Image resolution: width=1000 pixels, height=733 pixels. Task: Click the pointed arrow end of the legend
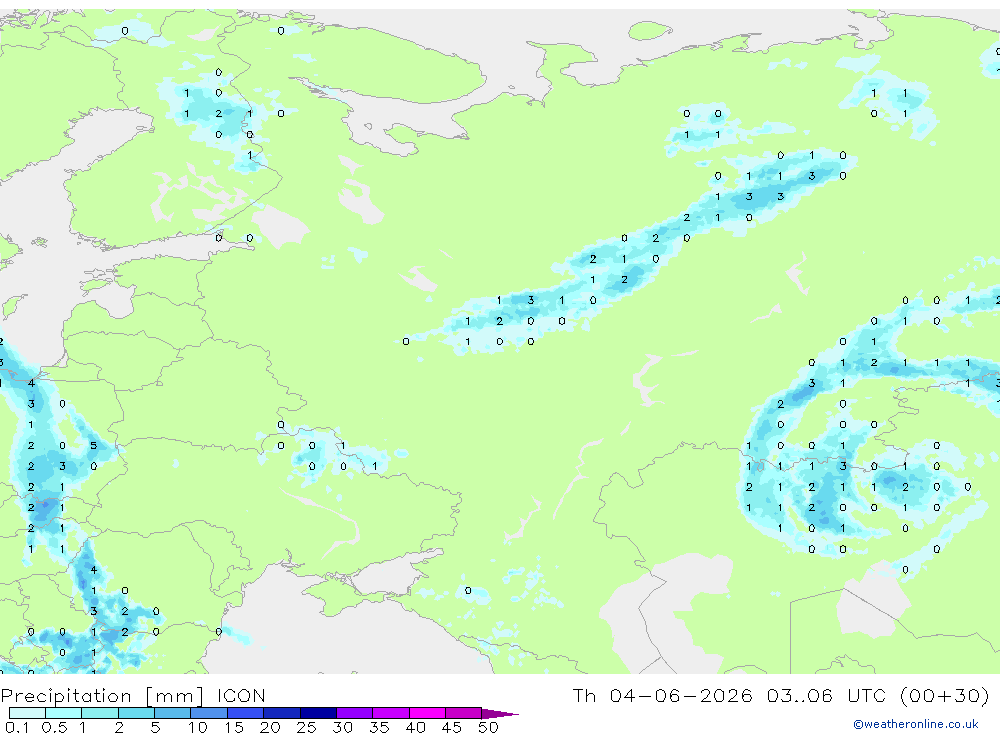tap(500, 714)
